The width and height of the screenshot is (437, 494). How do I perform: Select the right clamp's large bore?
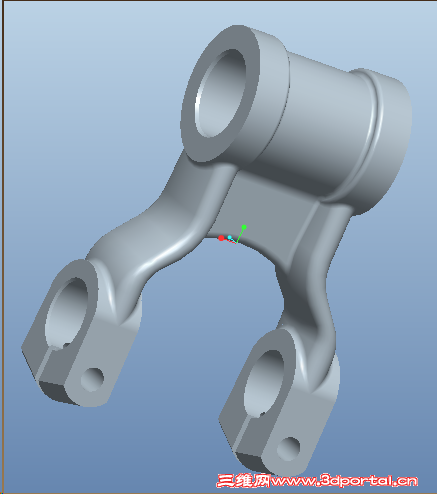pyautogui.click(x=265, y=383)
